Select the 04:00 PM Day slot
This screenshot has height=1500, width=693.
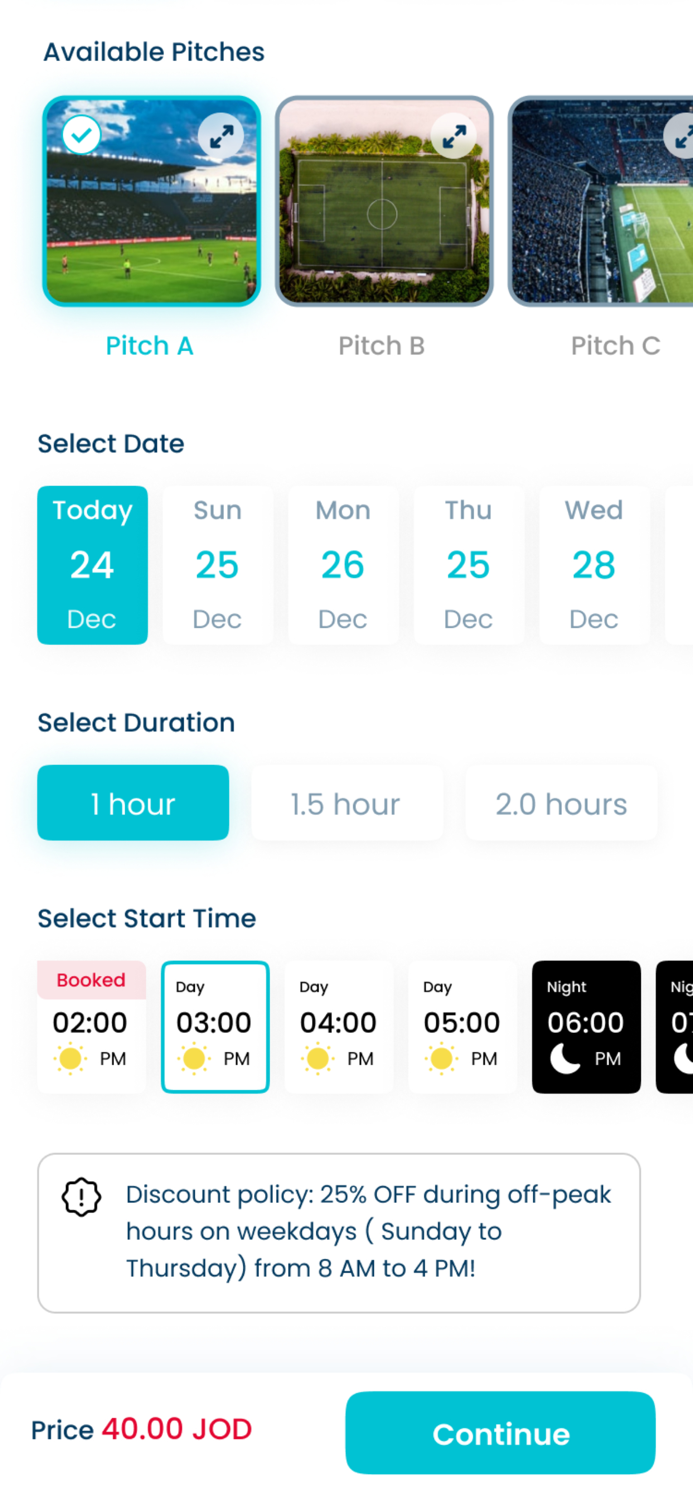[339, 1025]
